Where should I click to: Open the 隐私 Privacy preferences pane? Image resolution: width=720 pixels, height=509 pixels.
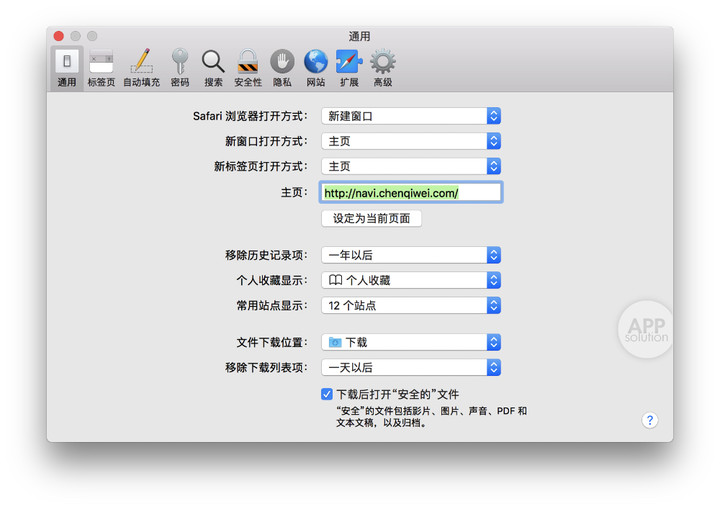click(x=282, y=68)
